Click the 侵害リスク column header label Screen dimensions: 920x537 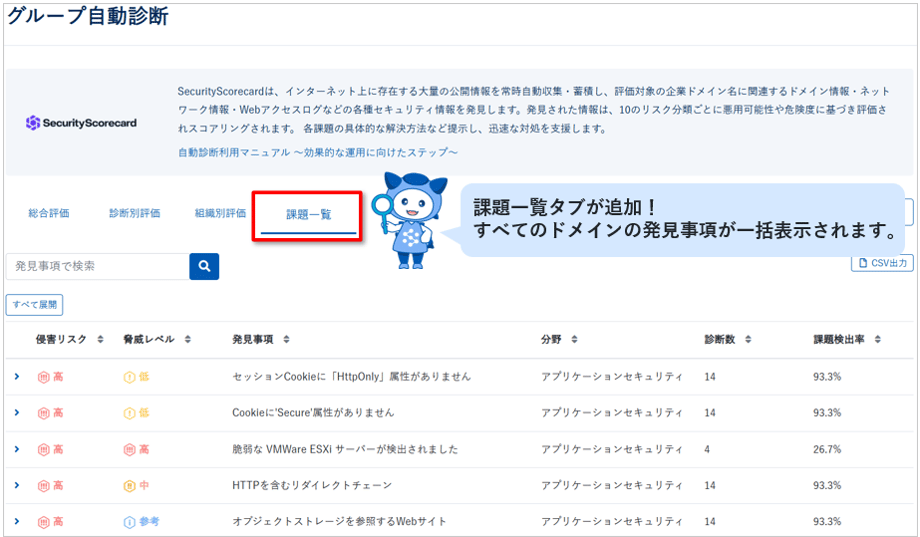pos(61,339)
